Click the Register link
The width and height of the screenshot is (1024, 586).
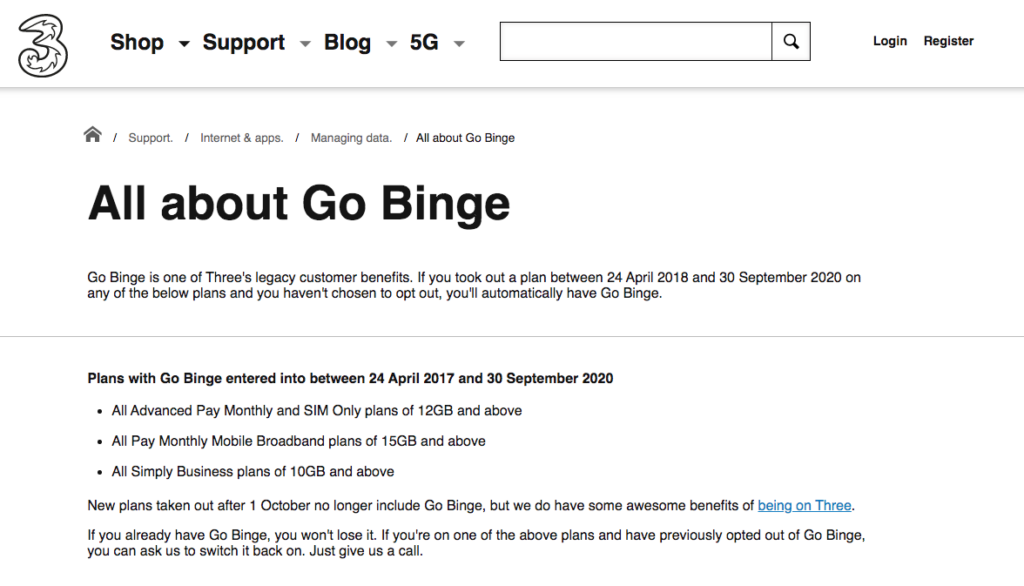[x=948, y=41]
